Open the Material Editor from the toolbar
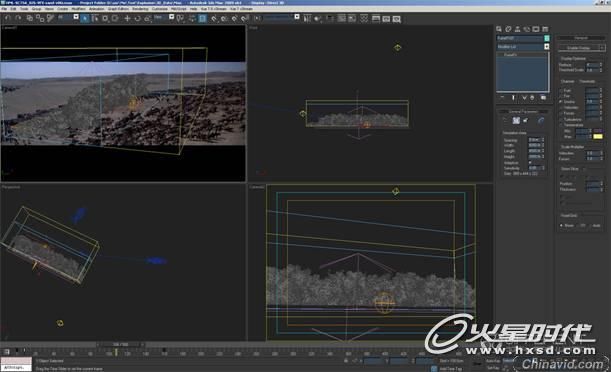The image size is (611, 372). 365,18
